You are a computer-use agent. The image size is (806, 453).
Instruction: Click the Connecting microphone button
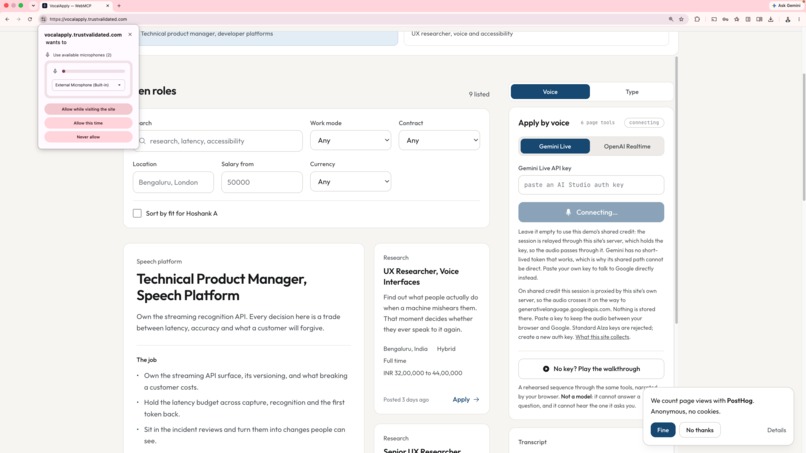(x=591, y=212)
